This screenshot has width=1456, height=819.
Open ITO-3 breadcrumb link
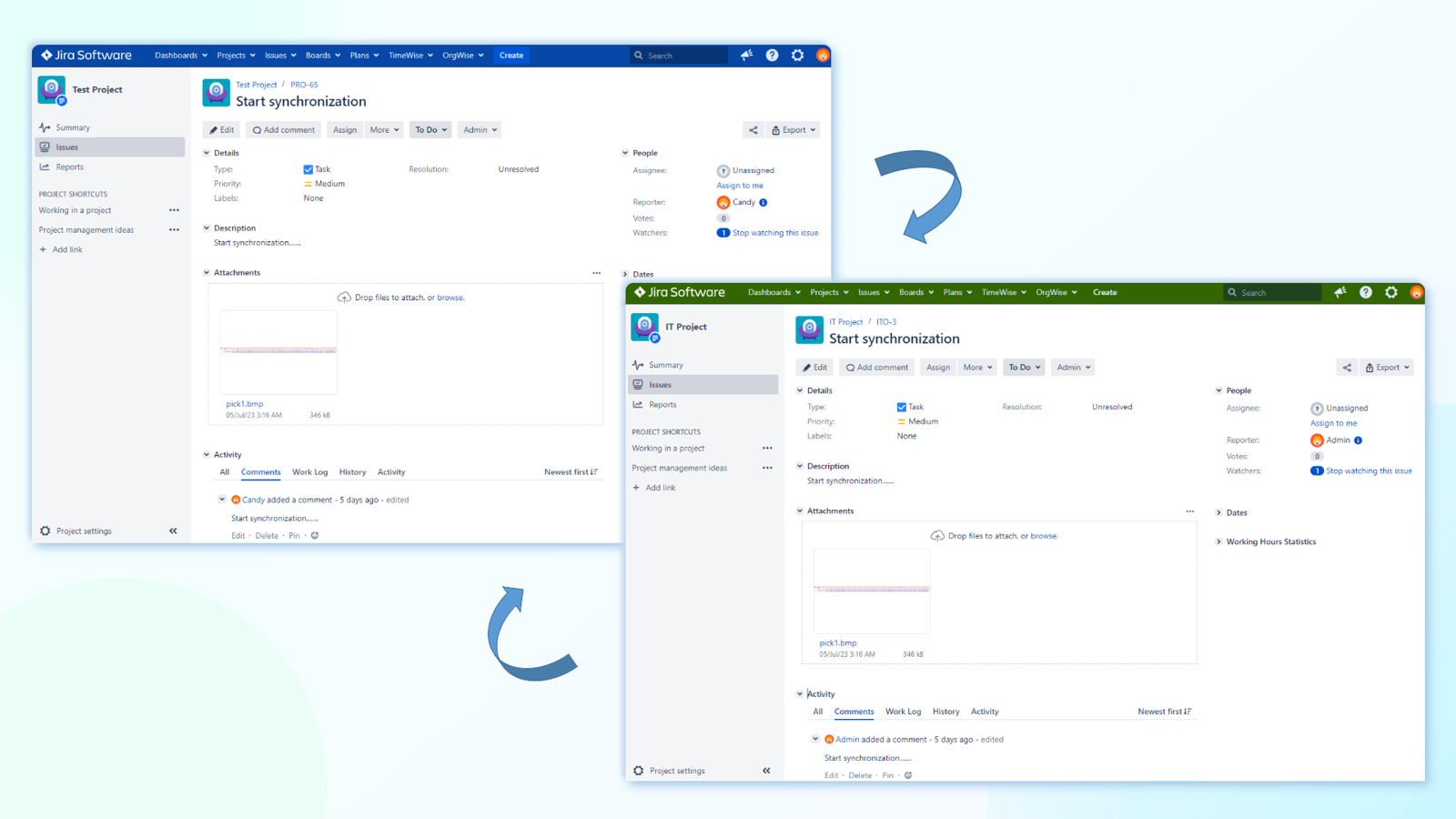(886, 322)
